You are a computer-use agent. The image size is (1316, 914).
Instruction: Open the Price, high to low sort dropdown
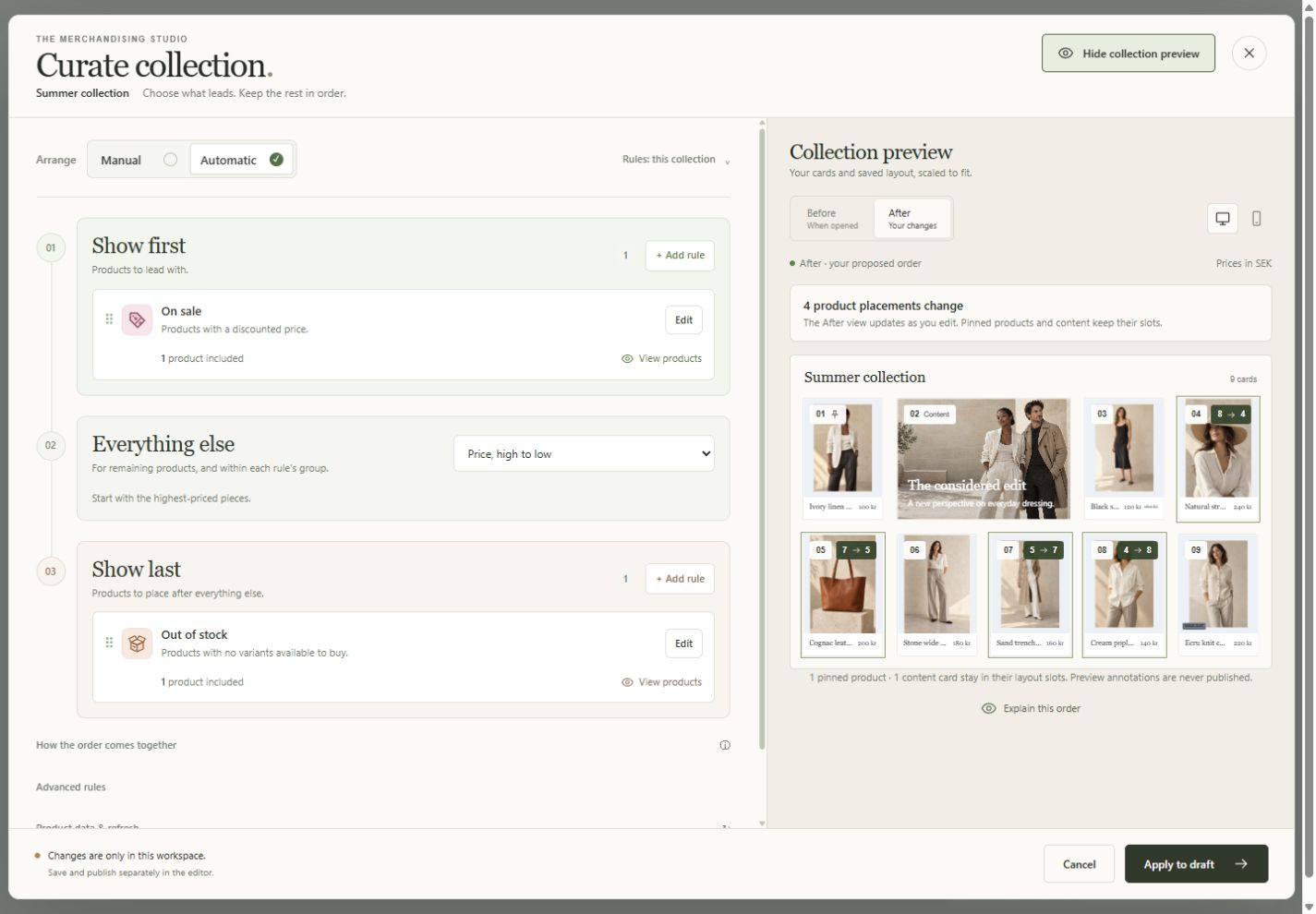click(584, 453)
